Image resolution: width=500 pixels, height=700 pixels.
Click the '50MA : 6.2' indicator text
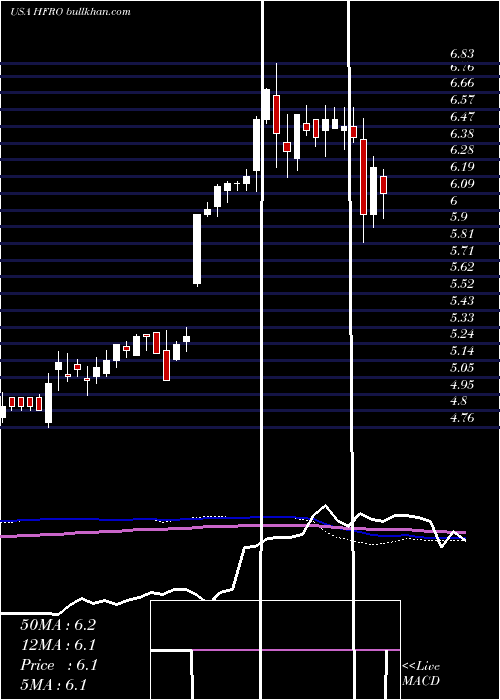point(58,625)
